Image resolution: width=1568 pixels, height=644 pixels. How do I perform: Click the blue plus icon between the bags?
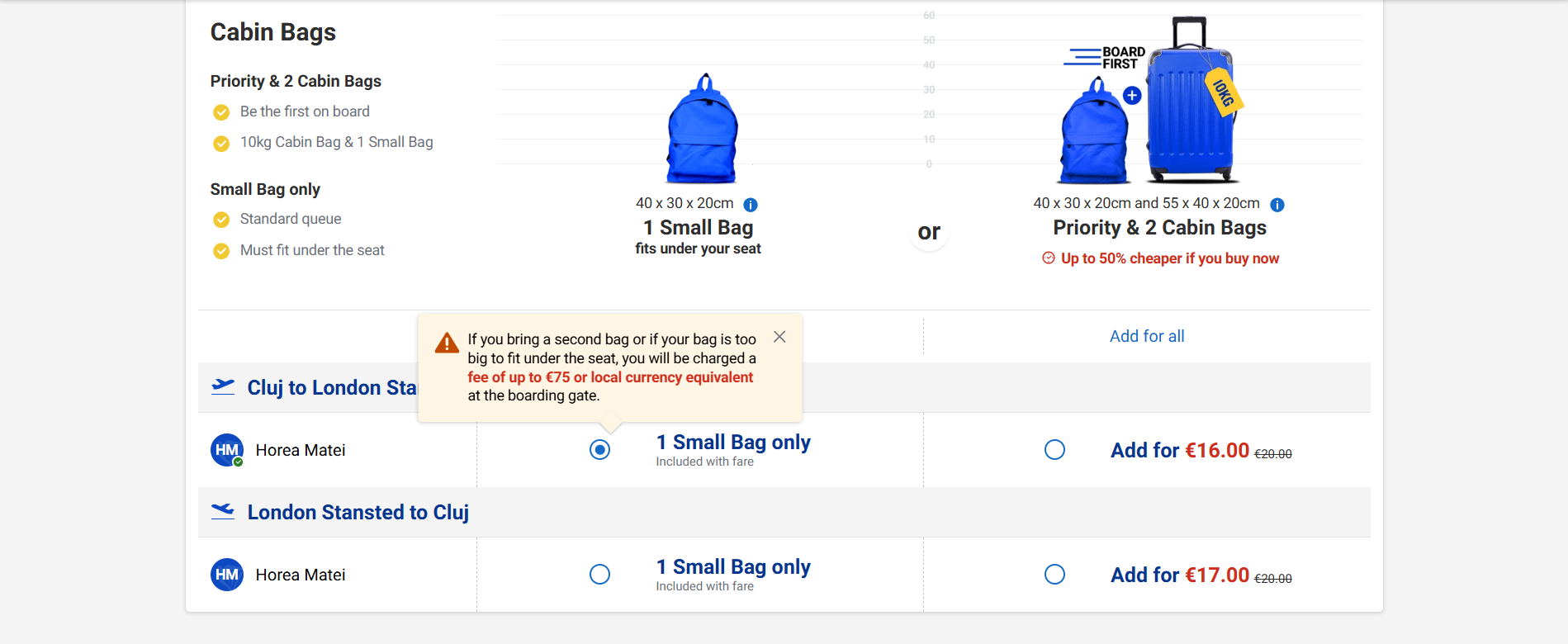pos(1132,96)
